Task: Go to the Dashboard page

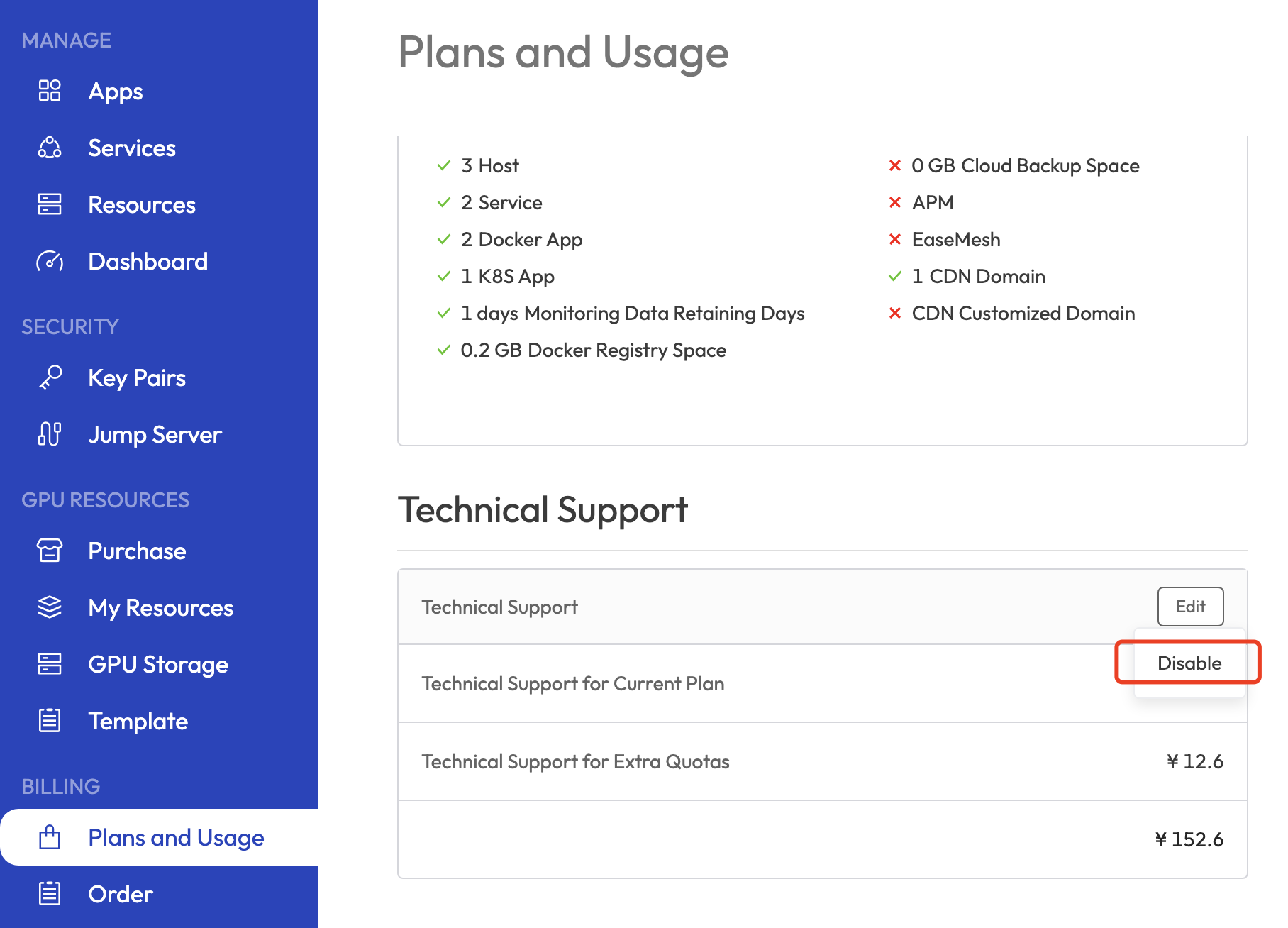Action: point(148,261)
